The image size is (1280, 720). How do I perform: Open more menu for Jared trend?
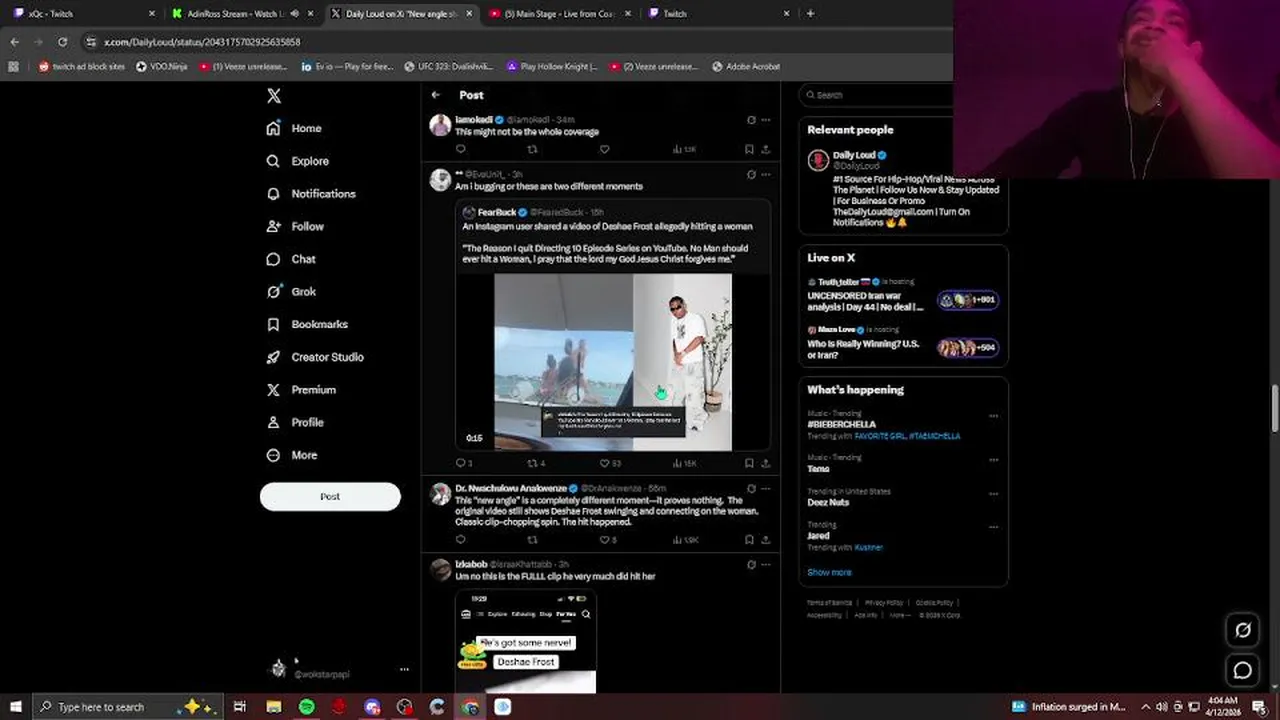(x=993, y=527)
